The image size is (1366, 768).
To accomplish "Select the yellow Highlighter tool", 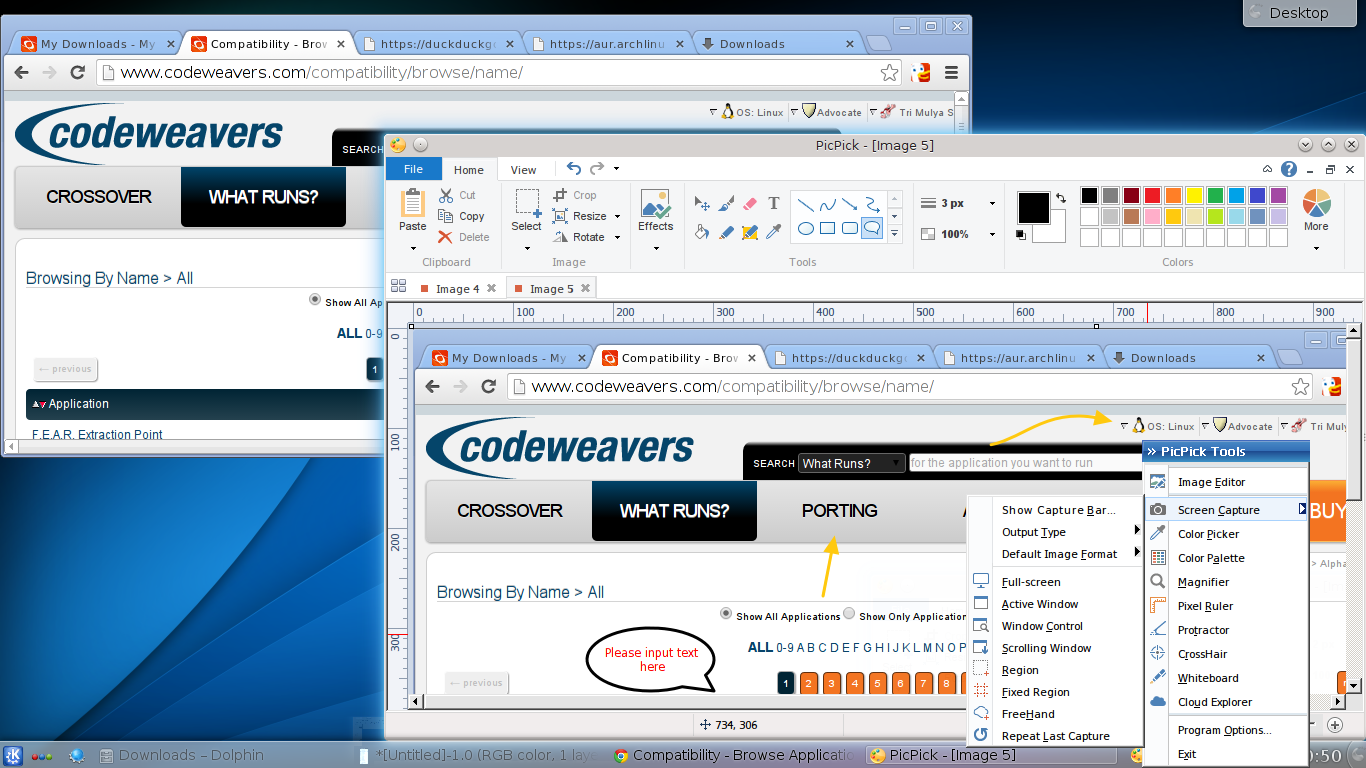I will [750, 231].
